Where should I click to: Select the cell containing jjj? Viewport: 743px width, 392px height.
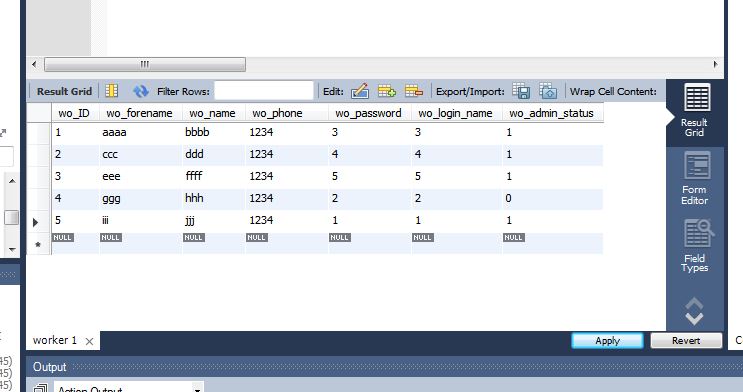pos(213,220)
